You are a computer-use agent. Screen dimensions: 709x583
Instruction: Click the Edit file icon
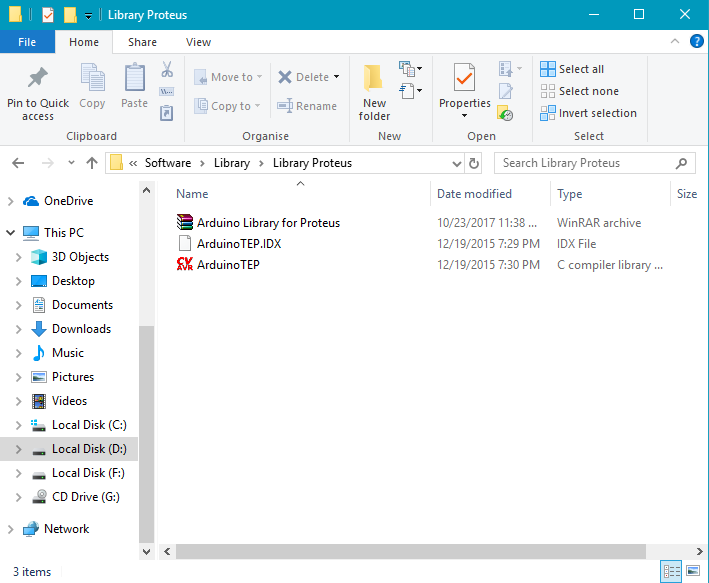pos(506,91)
